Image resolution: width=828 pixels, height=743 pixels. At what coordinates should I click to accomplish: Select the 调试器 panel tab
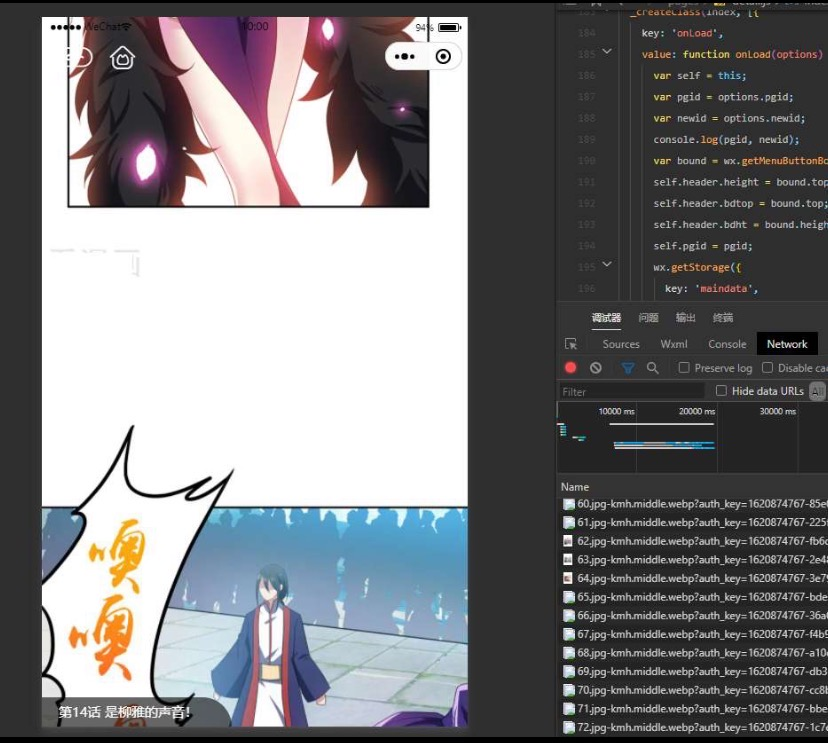coord(606,317)
